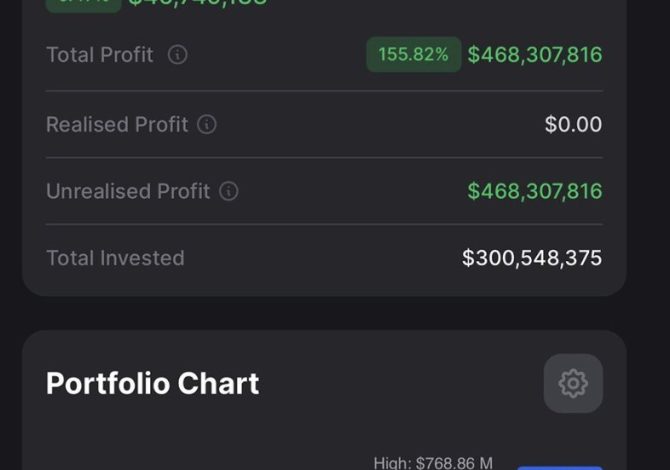Select the Total Profit label
The width and height of the screenshot is (670, 470).
[x=100, y=55]
